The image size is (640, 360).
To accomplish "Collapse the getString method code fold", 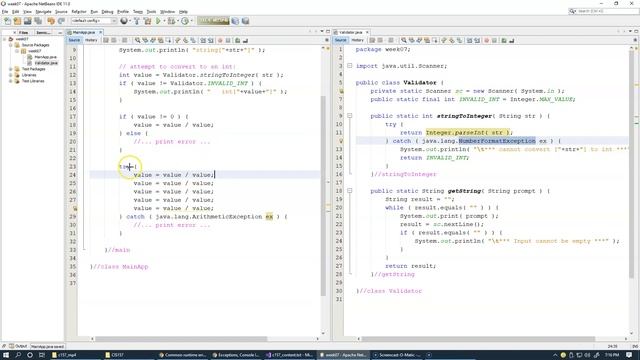I will (x=350, y=191).
